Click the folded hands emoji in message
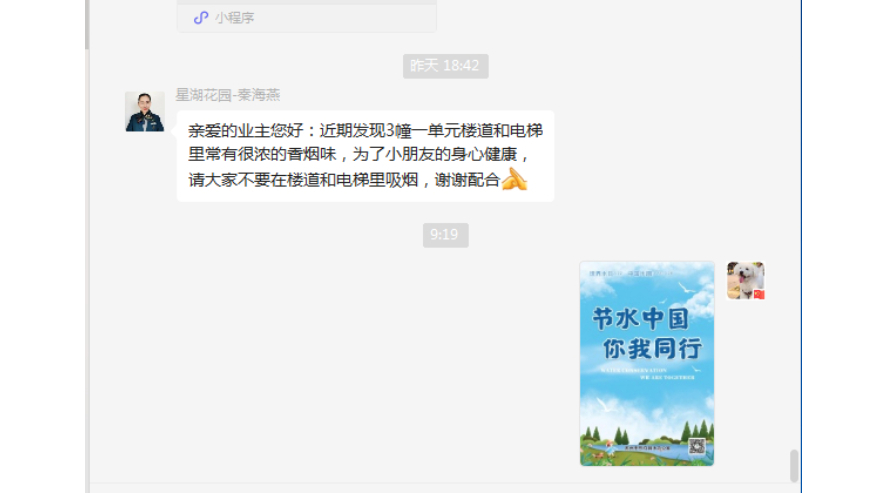The height and width of the screenshot is (493, 880). pos(515,179)
